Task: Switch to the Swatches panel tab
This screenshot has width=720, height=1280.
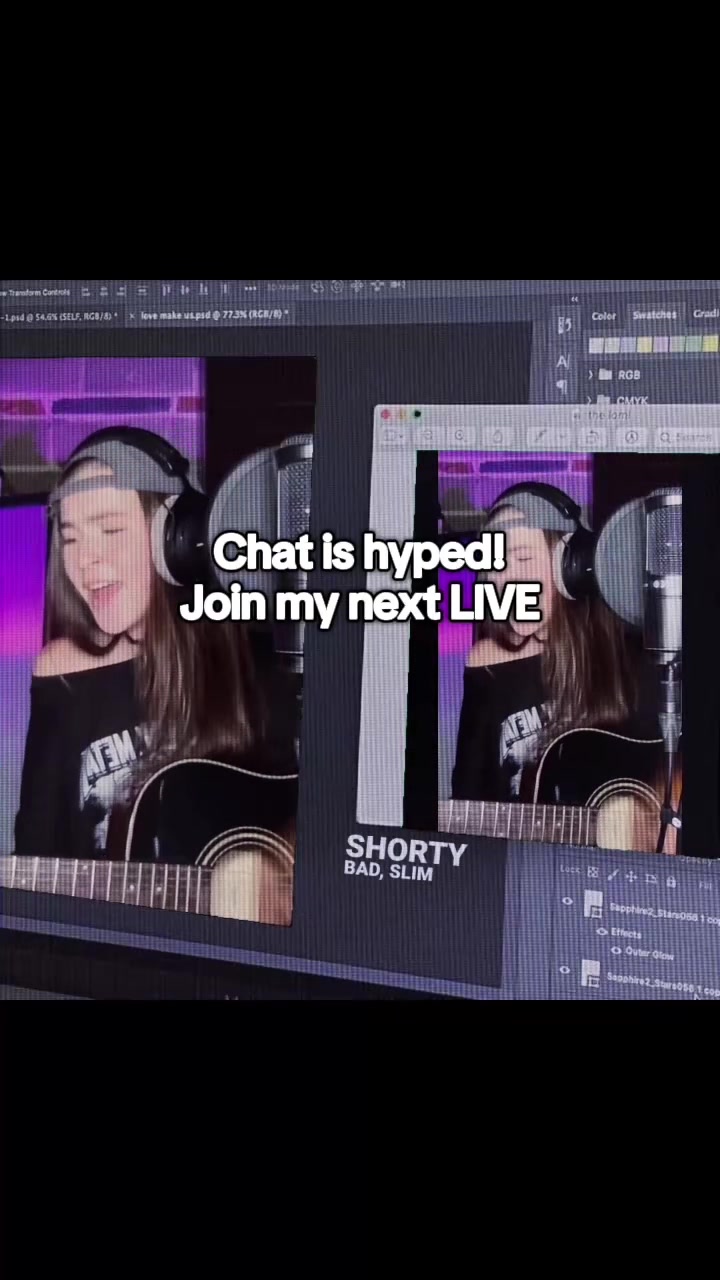Action: [655, 315]
